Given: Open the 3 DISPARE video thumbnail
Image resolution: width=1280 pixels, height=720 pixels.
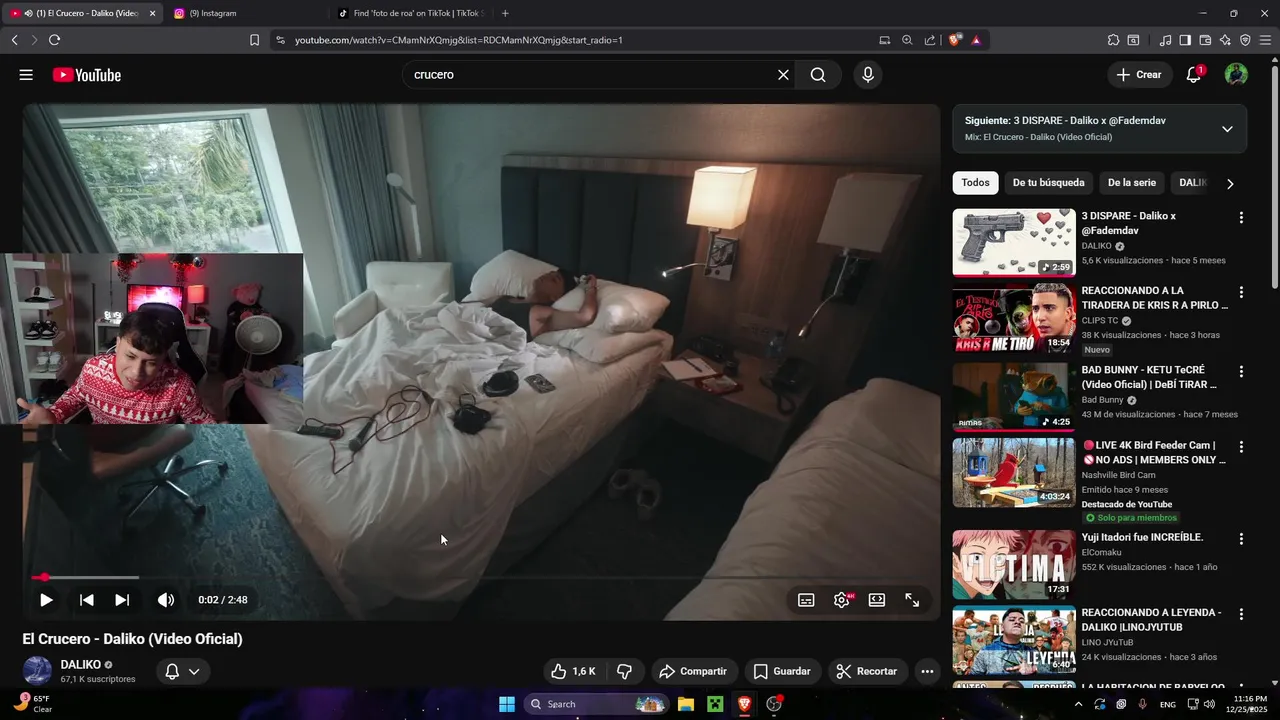Looking at the screenshot, I should 1014,242.
